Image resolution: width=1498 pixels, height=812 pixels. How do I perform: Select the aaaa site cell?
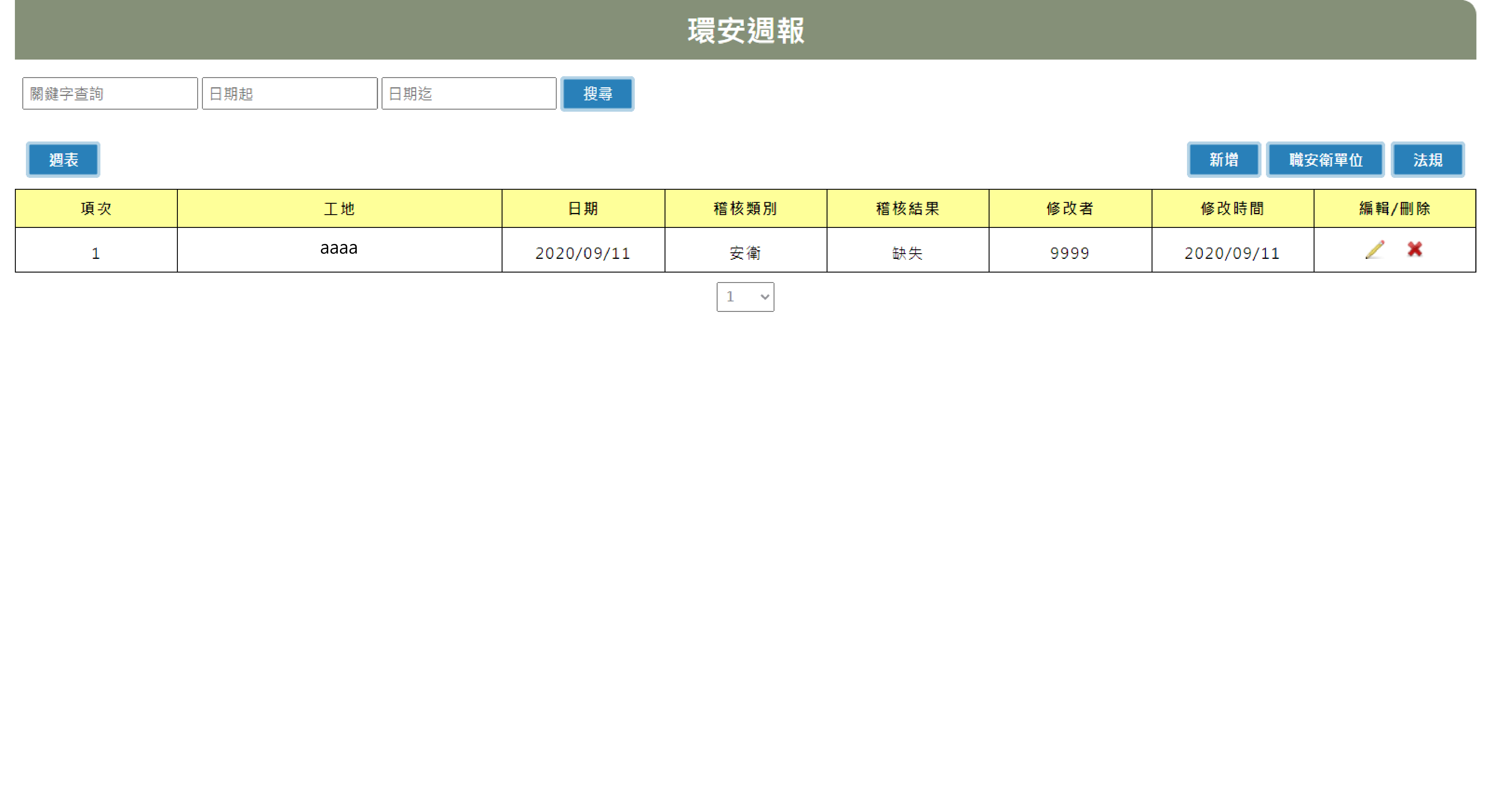340,250
